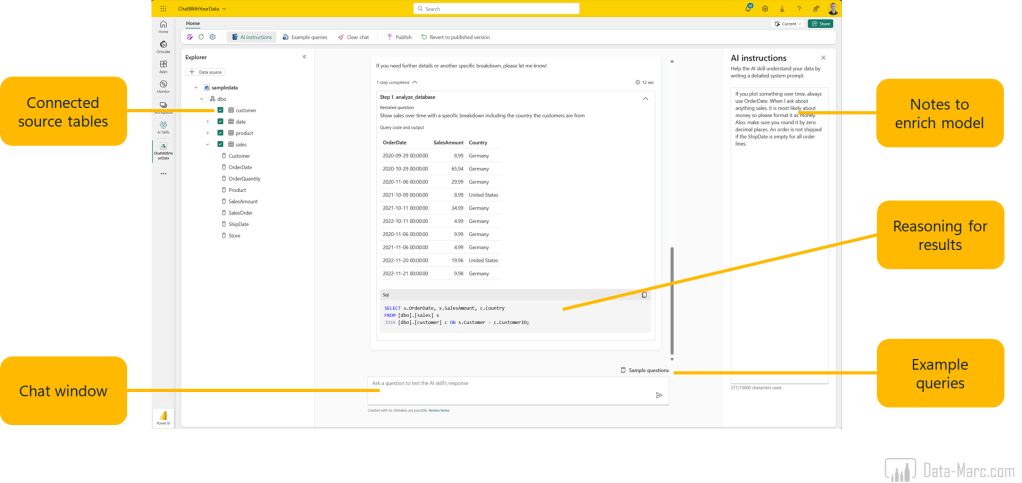The width and height of the screenshot is (1022, 483).
Task: Click the refresh icon in the toolbar
Action: click(201, 37)
